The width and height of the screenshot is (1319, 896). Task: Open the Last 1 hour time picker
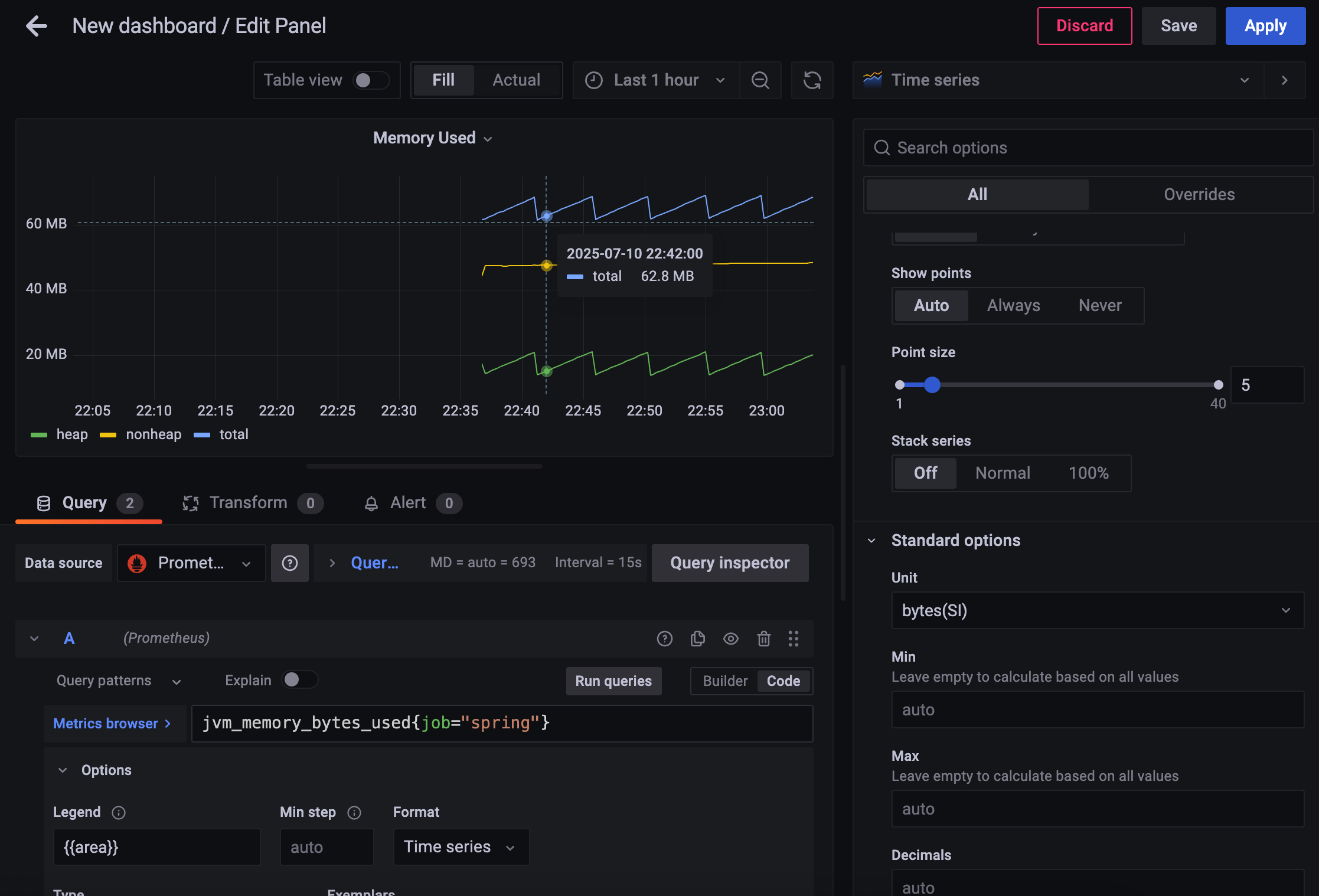[x=655, y=80]
